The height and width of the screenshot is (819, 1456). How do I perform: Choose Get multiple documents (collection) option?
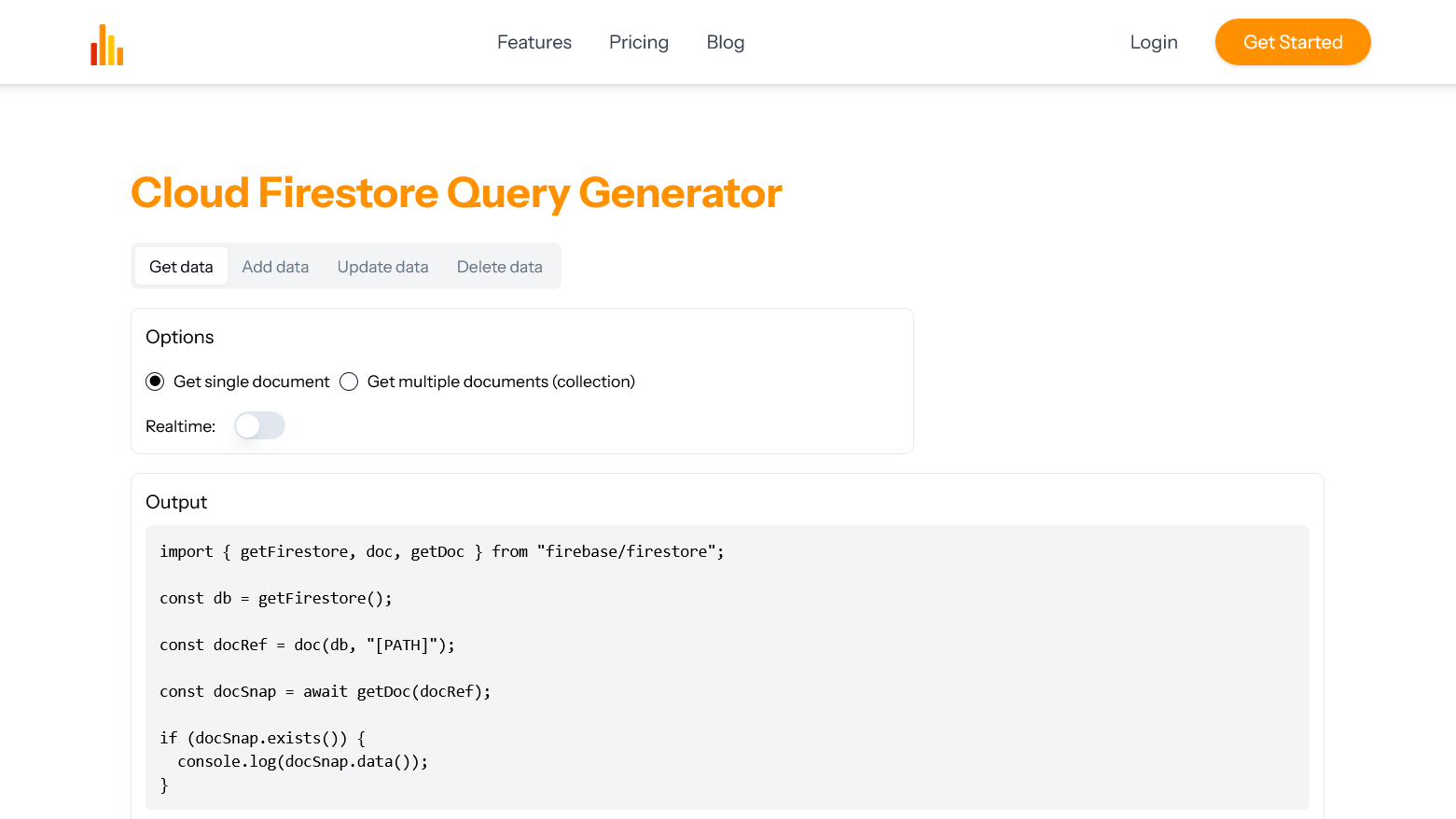pos(349,382)
